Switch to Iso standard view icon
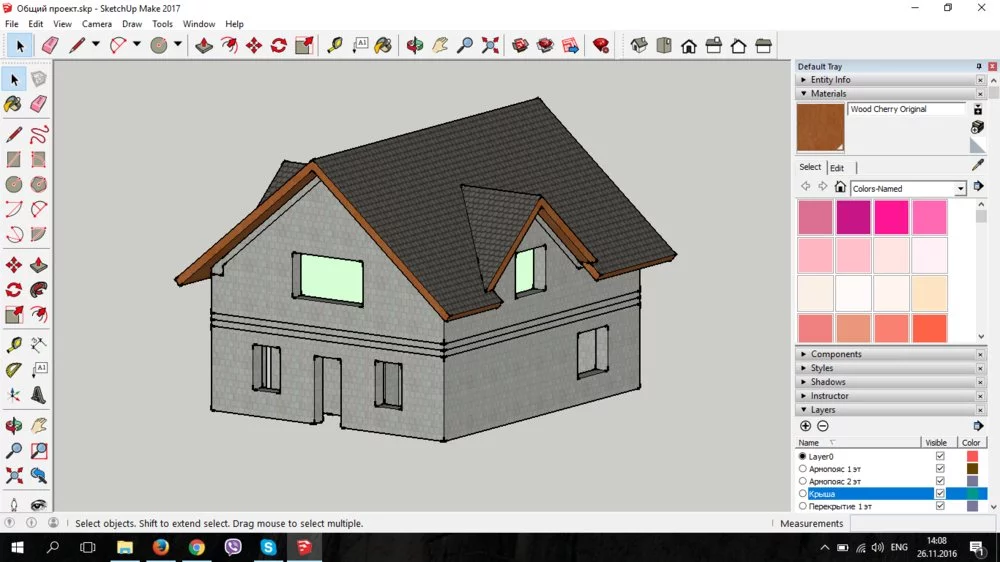 640,45
